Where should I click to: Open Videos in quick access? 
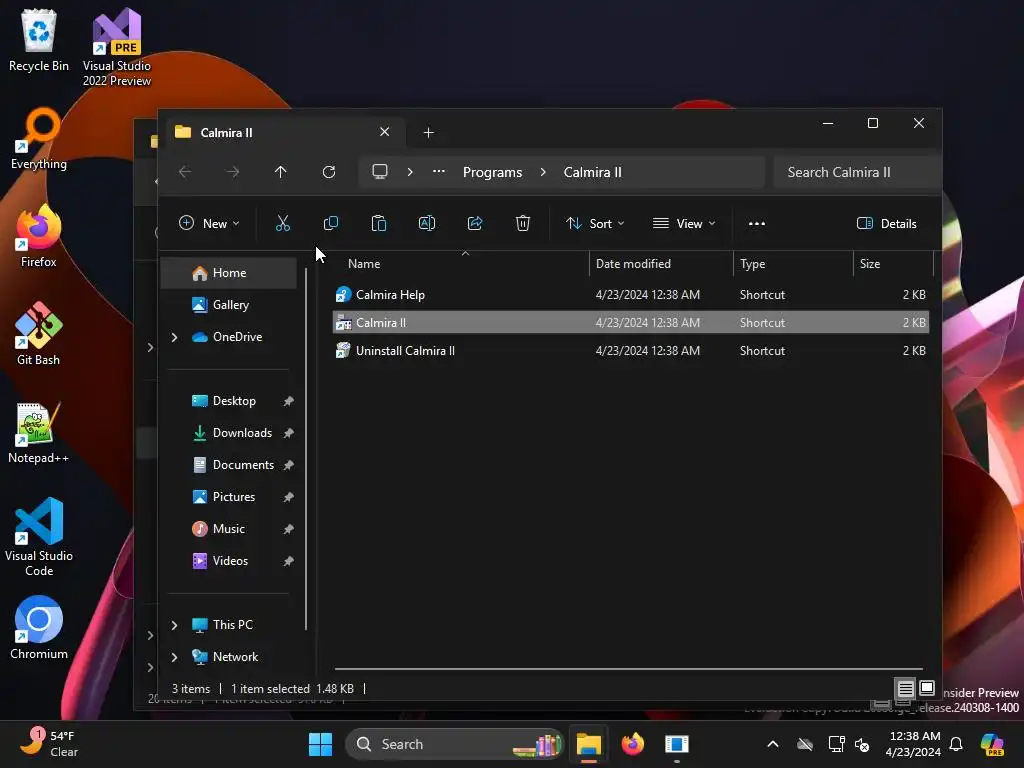(229, 561)
